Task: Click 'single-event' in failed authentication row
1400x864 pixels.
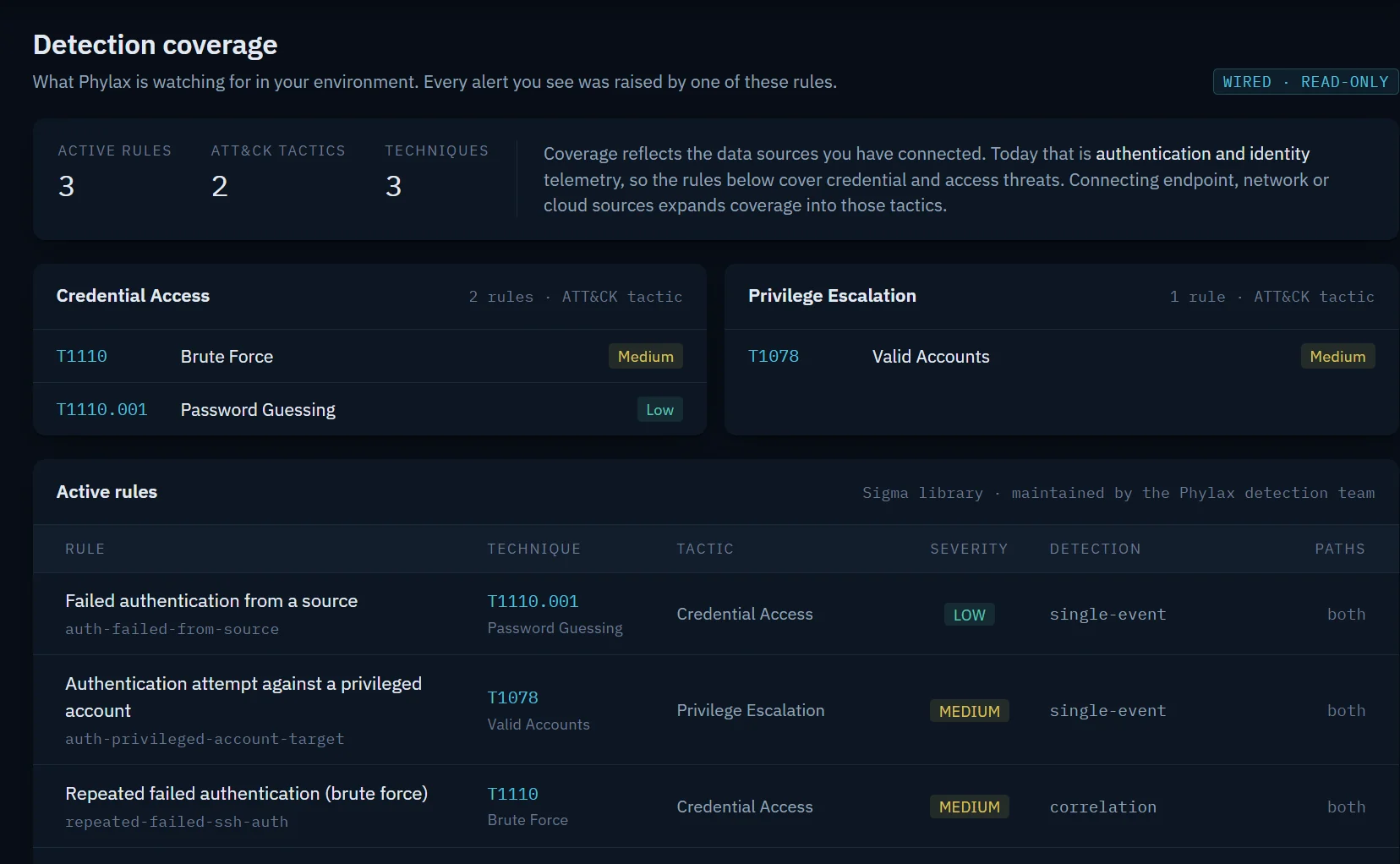Action: click(x=1107, y=615)
